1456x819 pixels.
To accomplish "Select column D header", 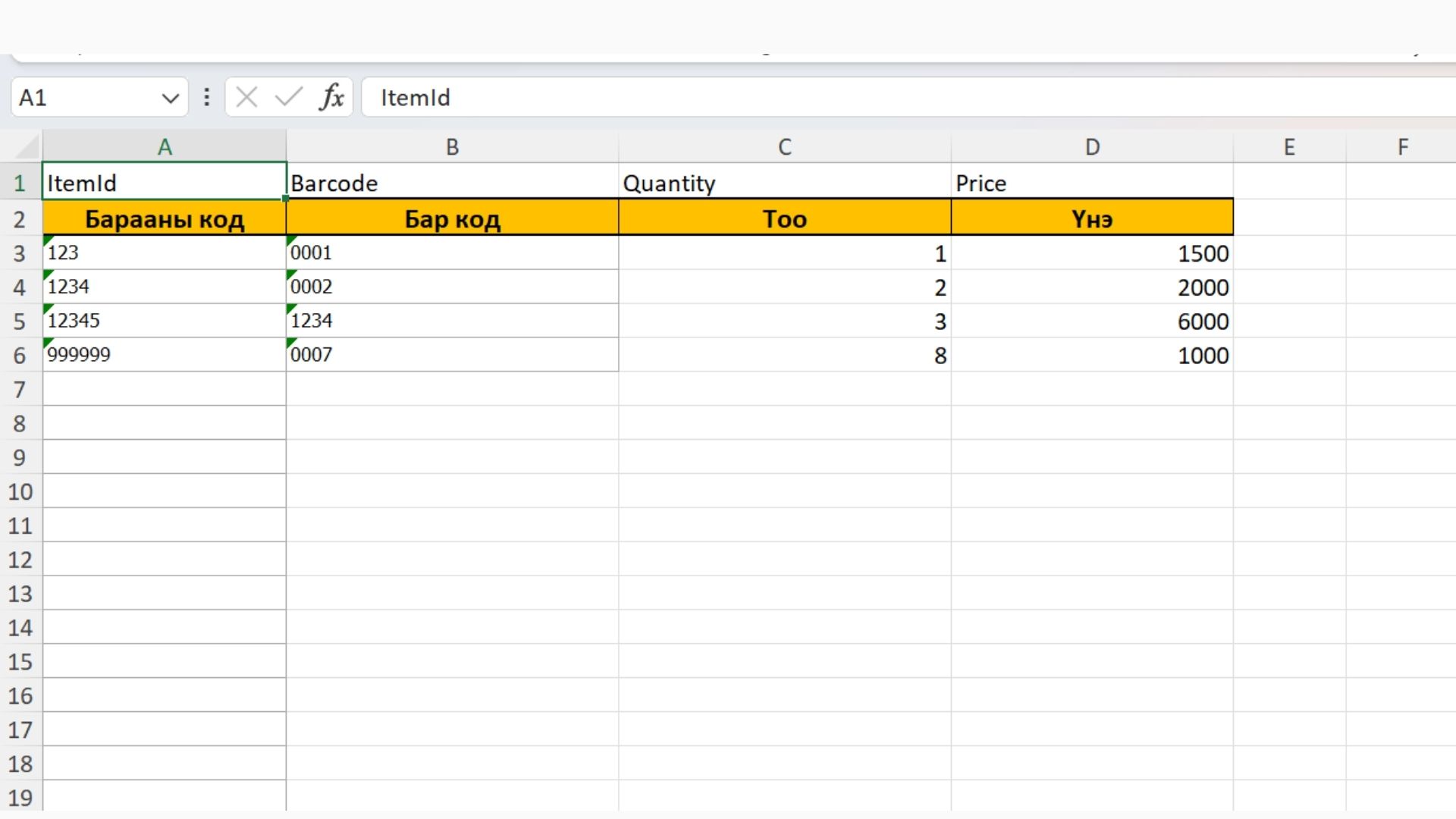I will click(1092, 147).
